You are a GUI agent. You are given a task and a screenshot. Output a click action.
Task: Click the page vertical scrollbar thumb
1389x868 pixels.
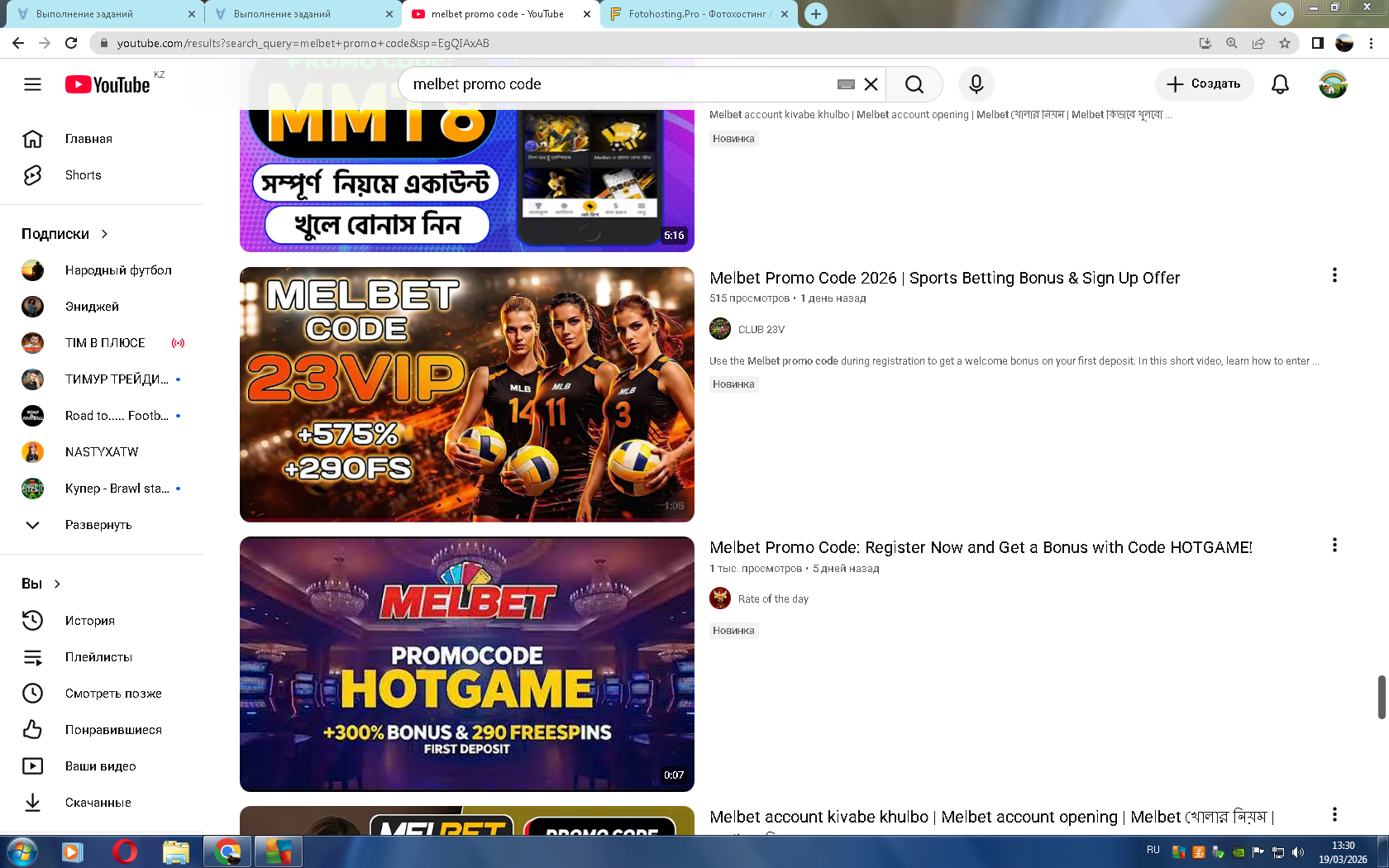coord(1382,697)
